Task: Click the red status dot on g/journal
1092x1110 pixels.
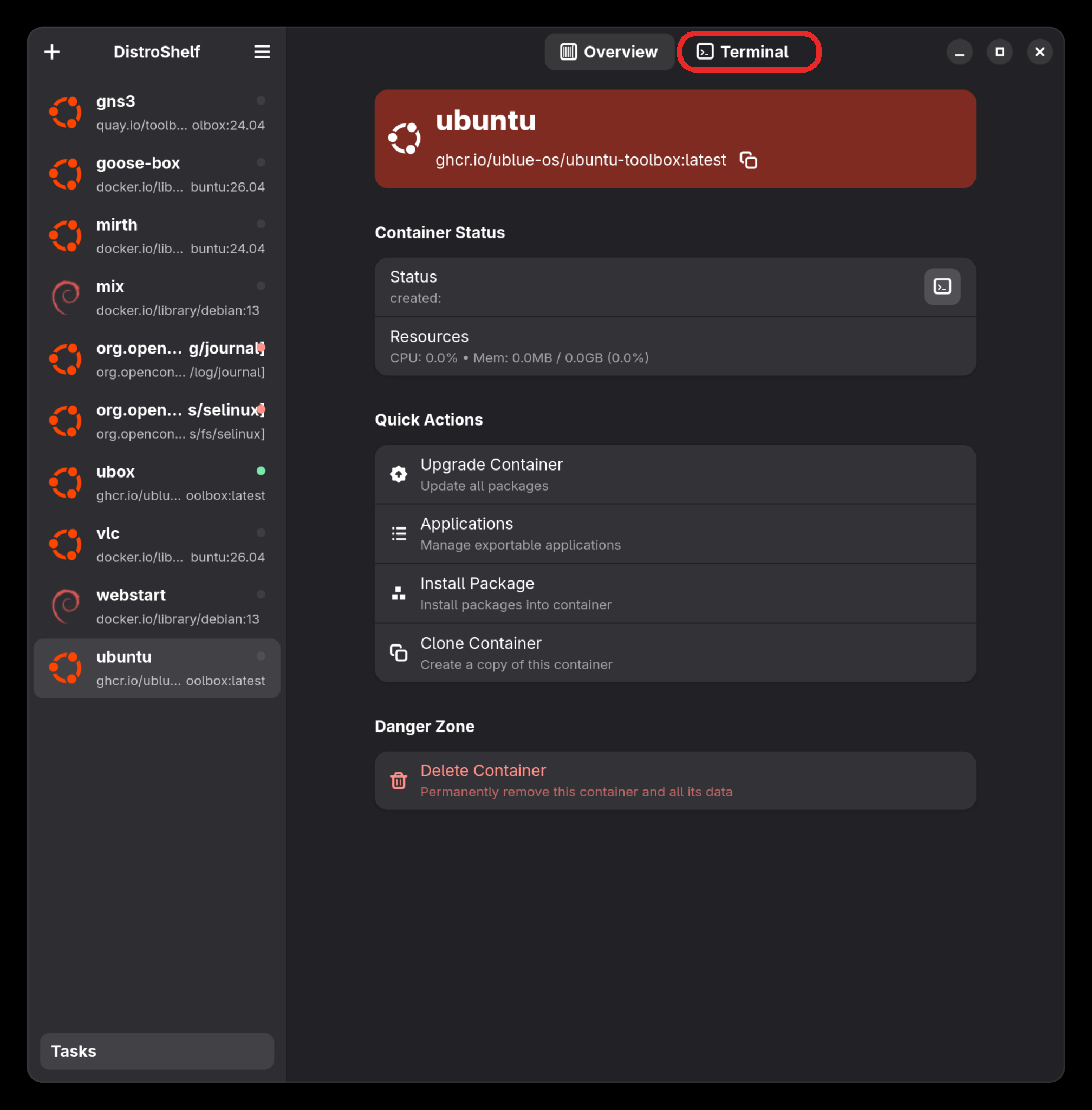Action: coord(261,348)
